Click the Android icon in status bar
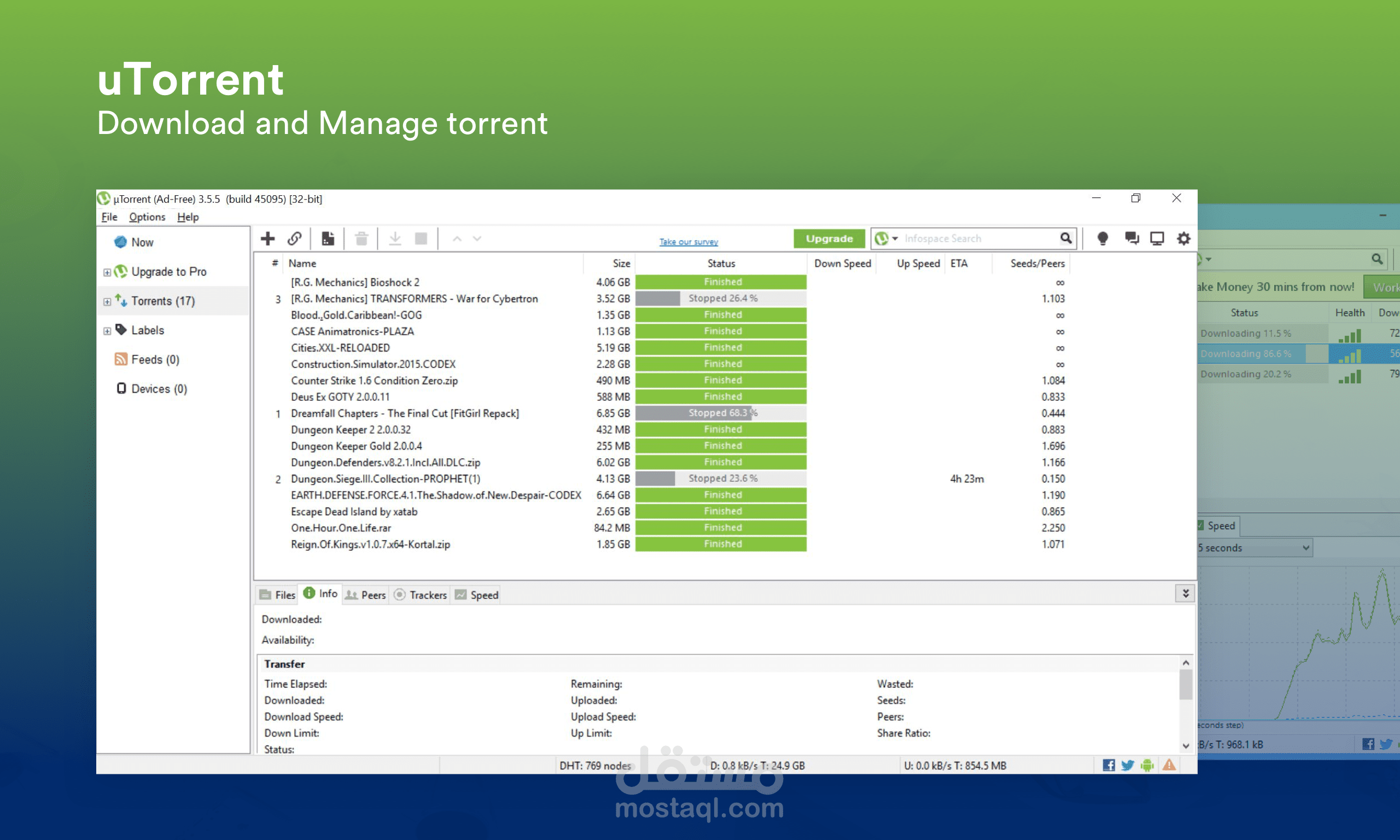Image resolution: width=1400 pixels, height=840 pixels. click(1147, 765)
